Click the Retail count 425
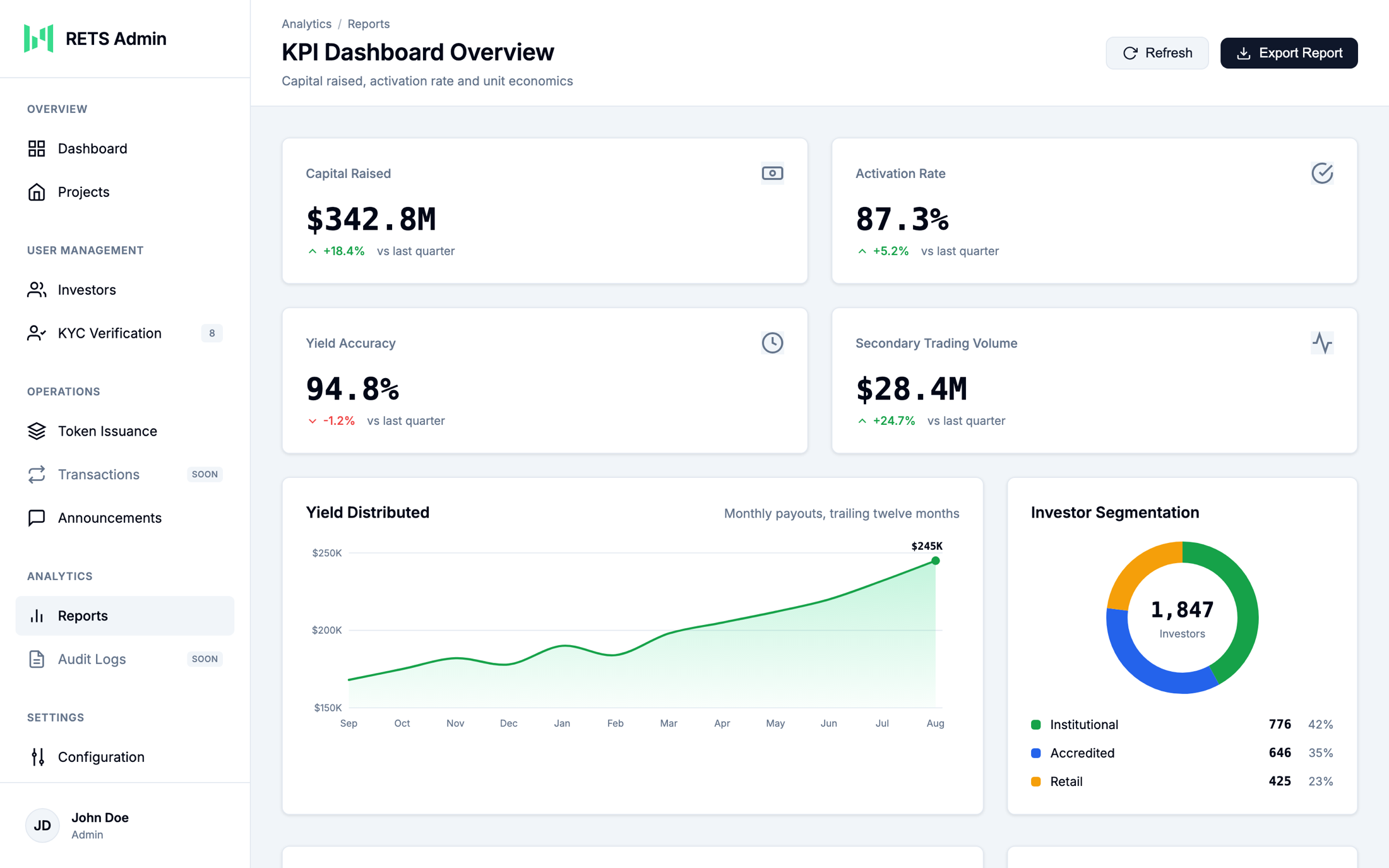1389x868 pixels. coord(1280,782)
